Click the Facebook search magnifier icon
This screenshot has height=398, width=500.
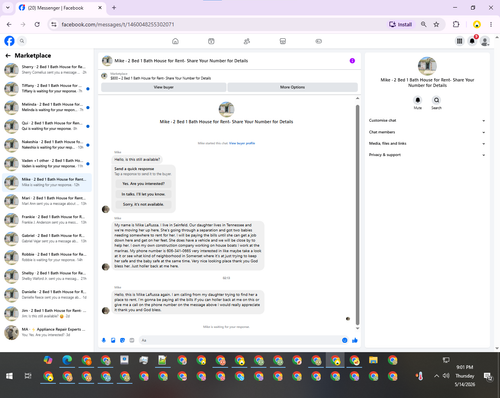click(x=22, y=41)
